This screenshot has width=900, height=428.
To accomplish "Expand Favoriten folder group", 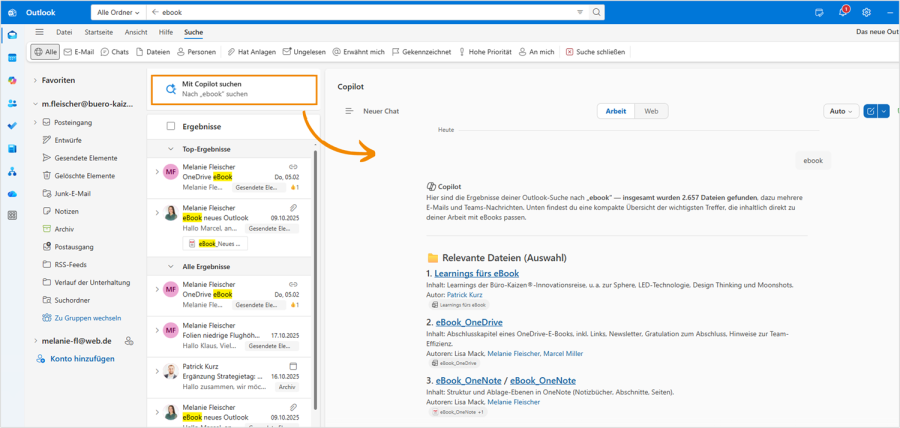I will pyautogui.click(x=35, y=80).
